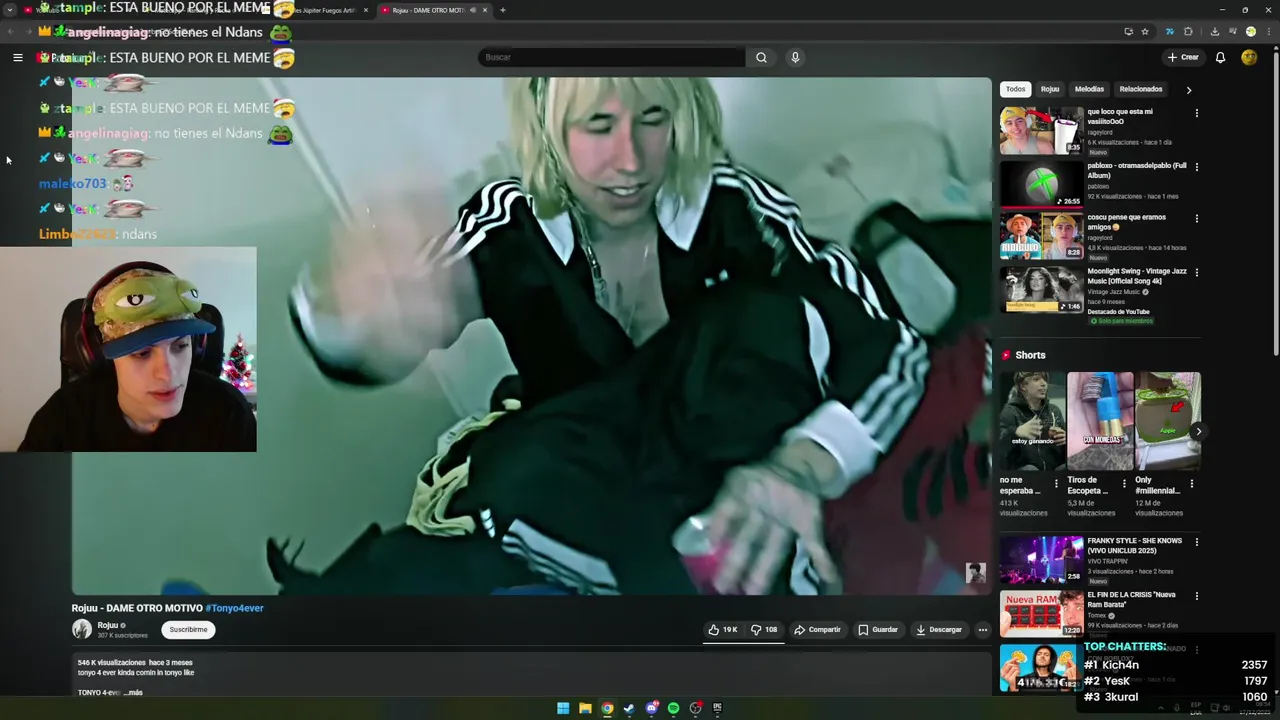The height and width of the screenshot is (720, 1280).
Task: Open Spotify from the taskbar
Action: click(673, 708)
